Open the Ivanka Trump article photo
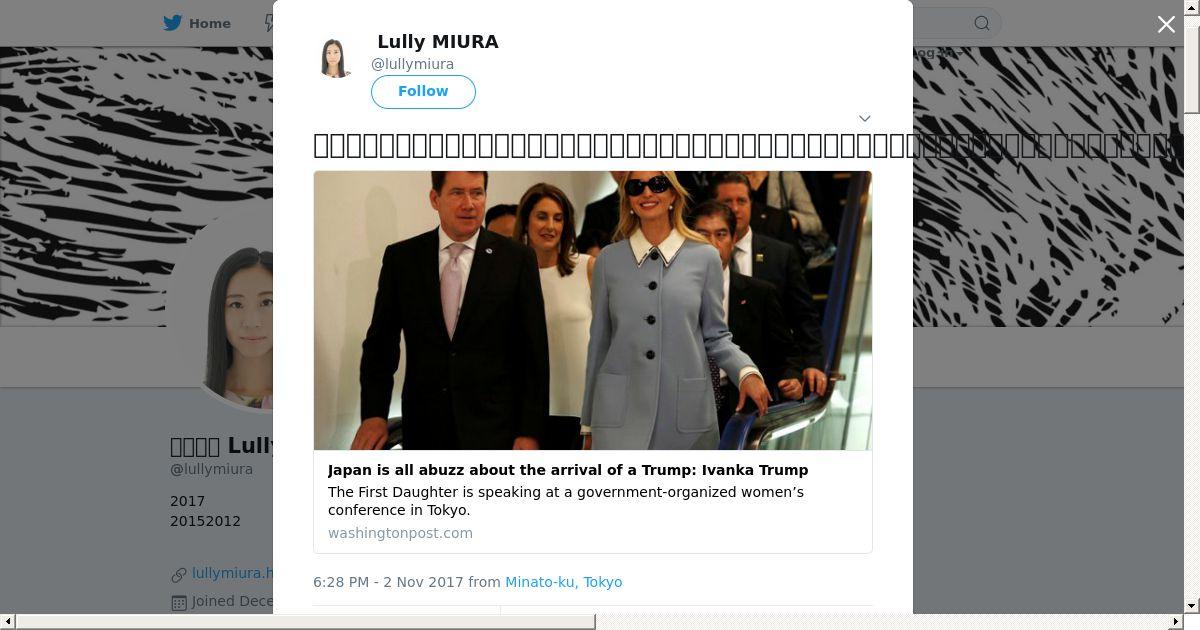This screenshot has height=630, width=1200. point(593,310)
